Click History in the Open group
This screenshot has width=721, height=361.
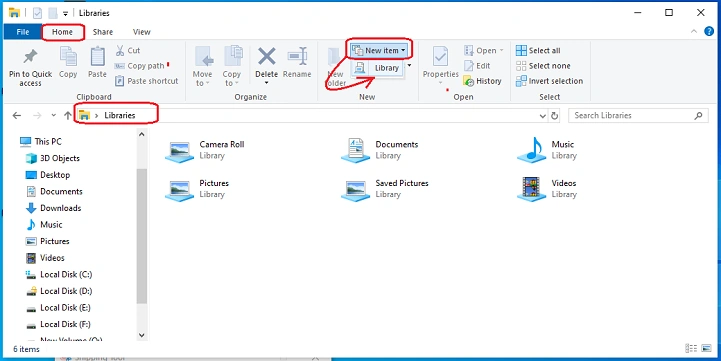(x=482, y=81)
